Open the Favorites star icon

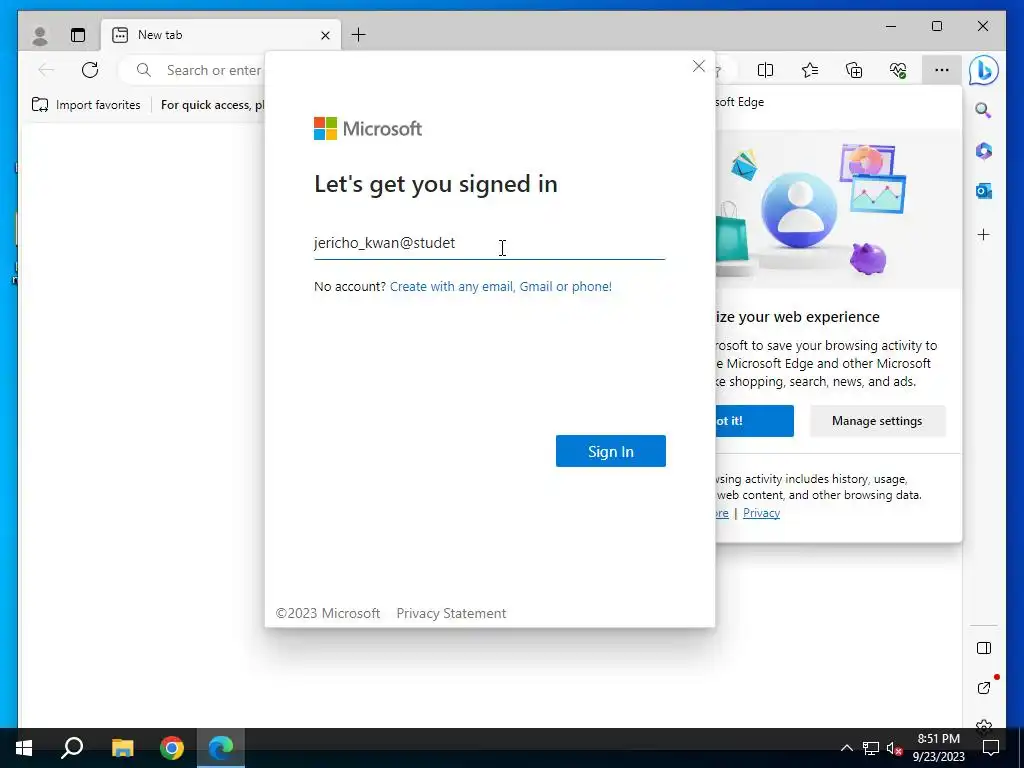click(x=810, y=70)
